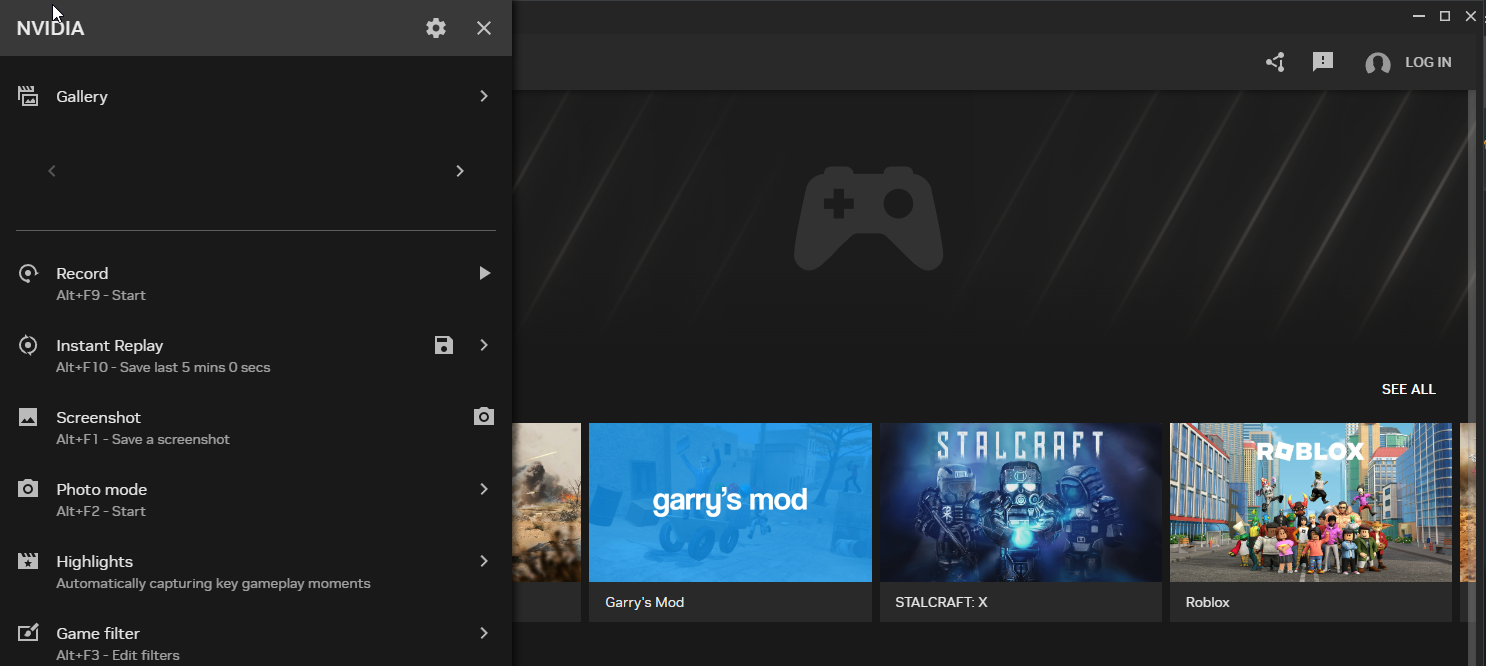Image resolution: width=1486 pixels, height=666 pixels.
Task: Open Photo mode menu item
Action: point(102,490)
